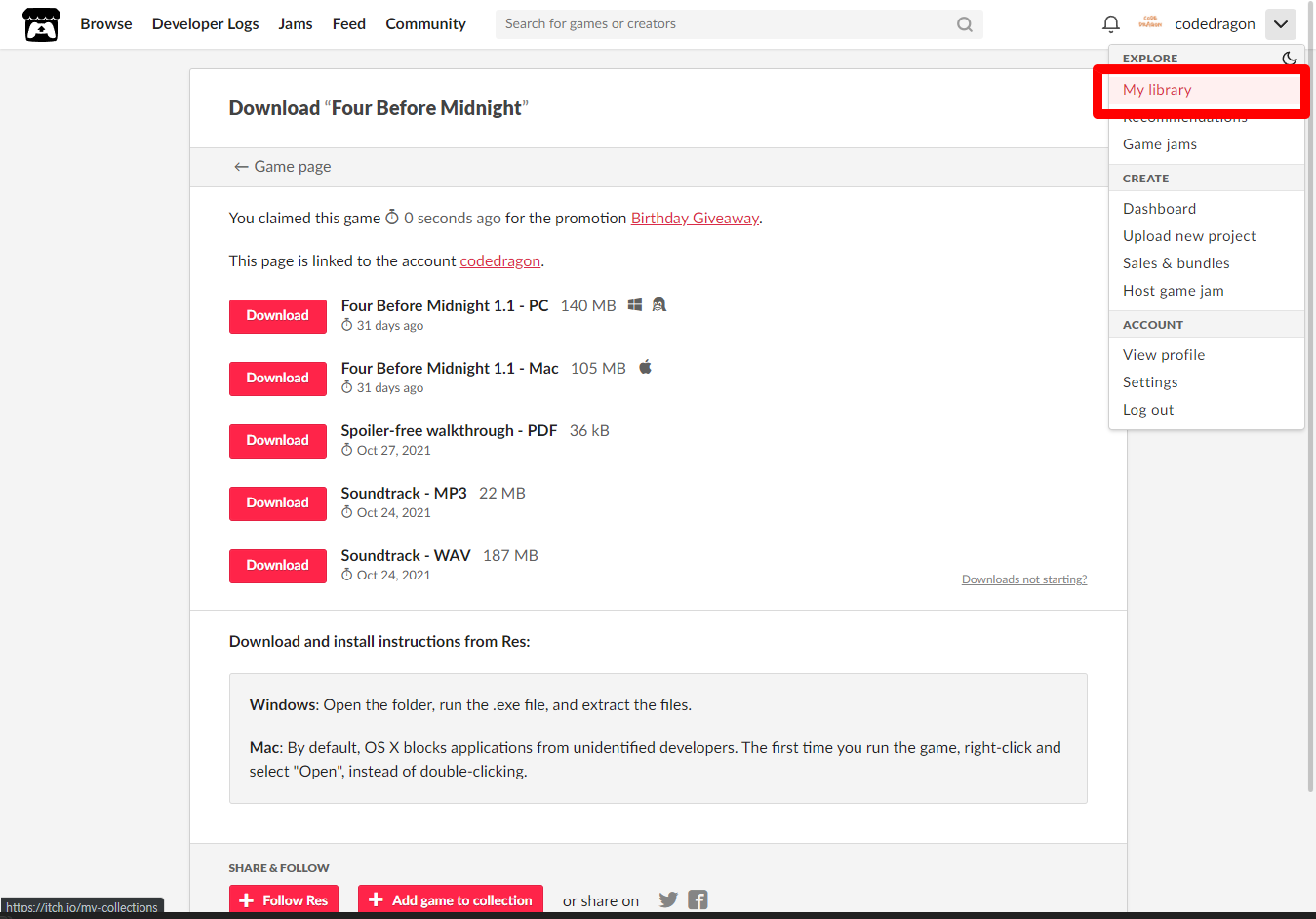This screenshot has width=1316, height=919.
Task: Open Community in top navigation
Action: pyautogui.click(x=425, y=24)
